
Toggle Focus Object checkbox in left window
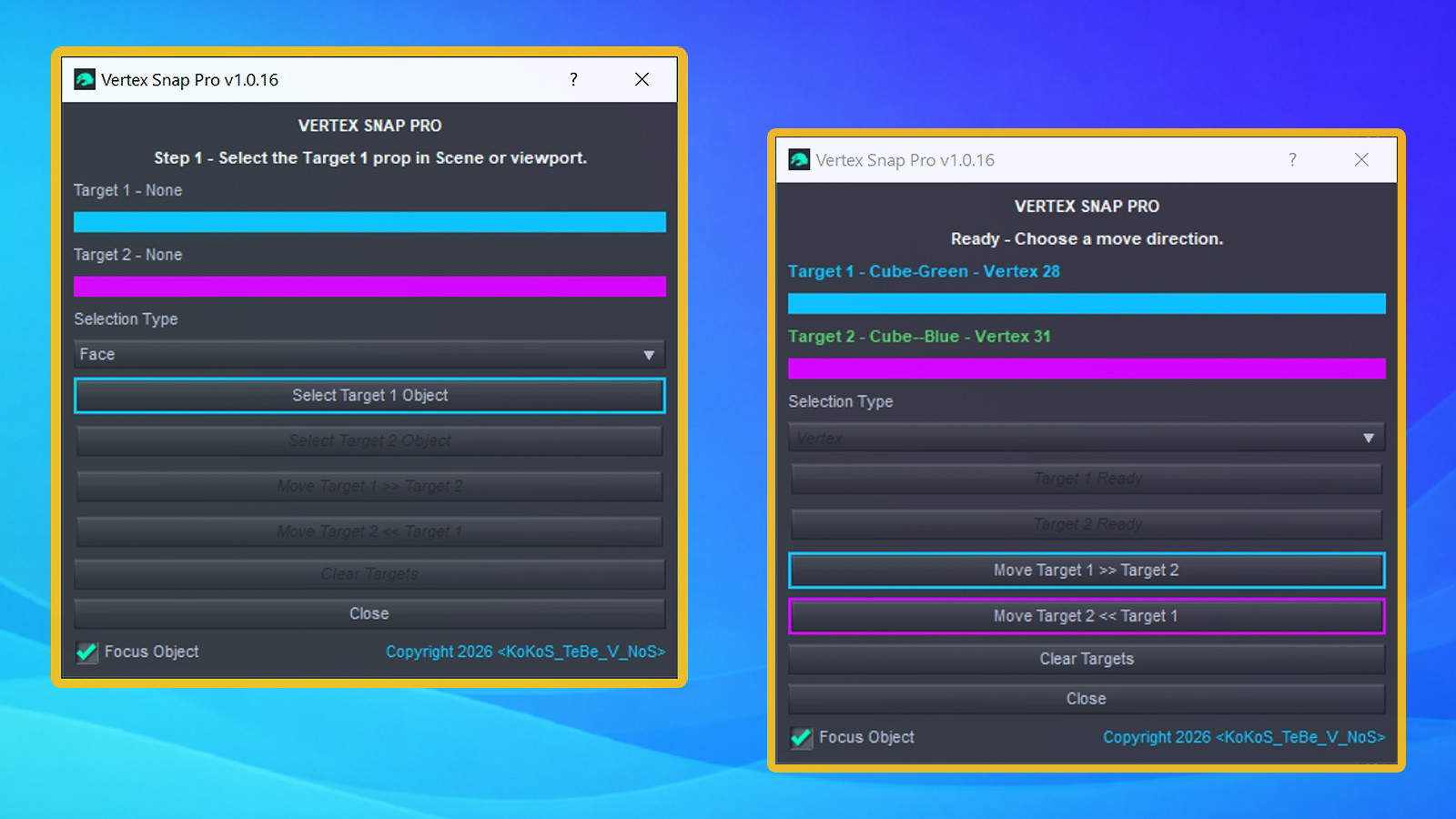point(87,652)
